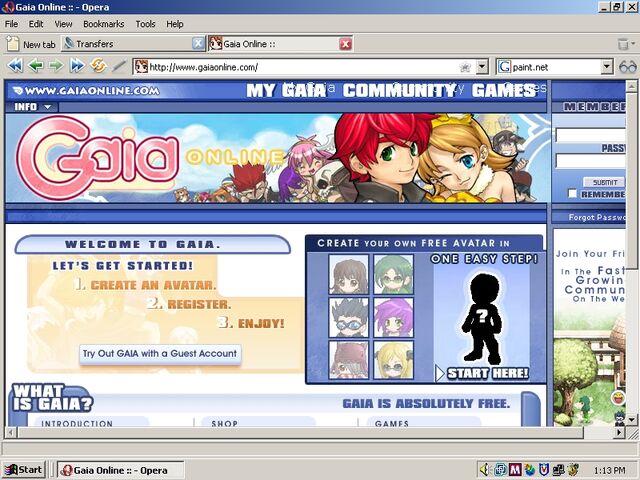Open MY GAIA navigation link

coord(286,91)
